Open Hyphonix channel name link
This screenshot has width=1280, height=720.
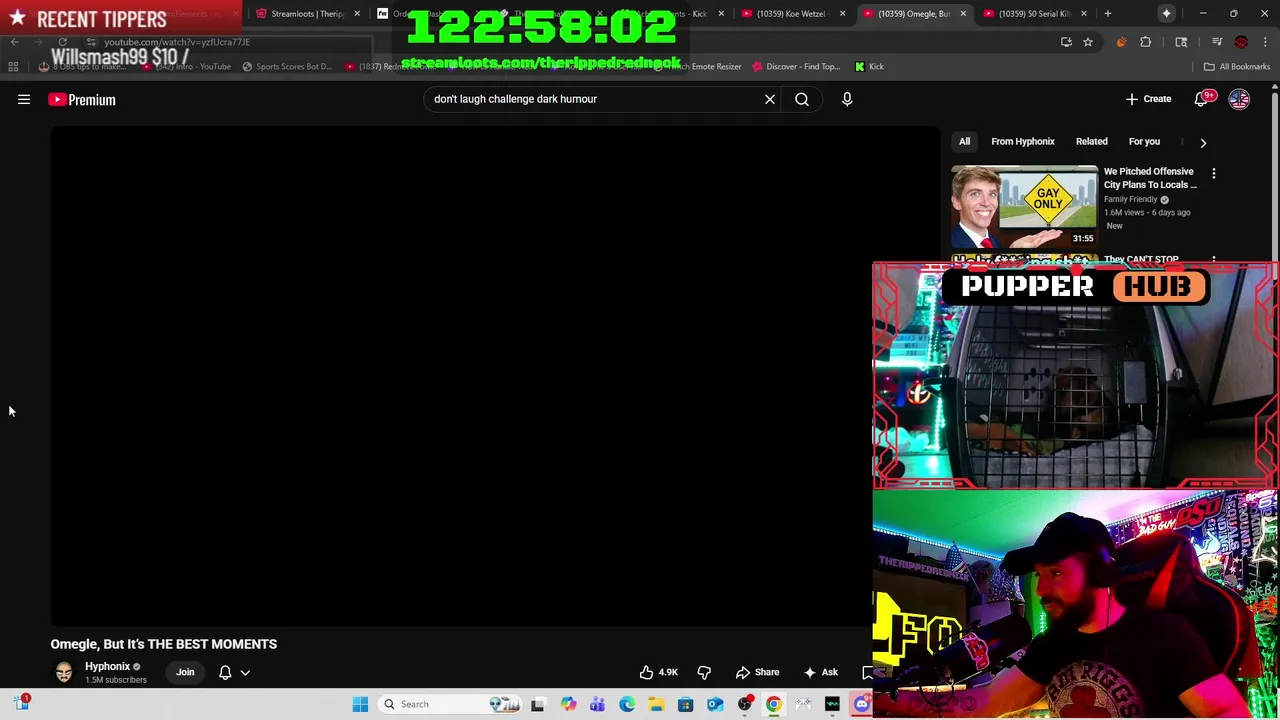pos(107,666)
